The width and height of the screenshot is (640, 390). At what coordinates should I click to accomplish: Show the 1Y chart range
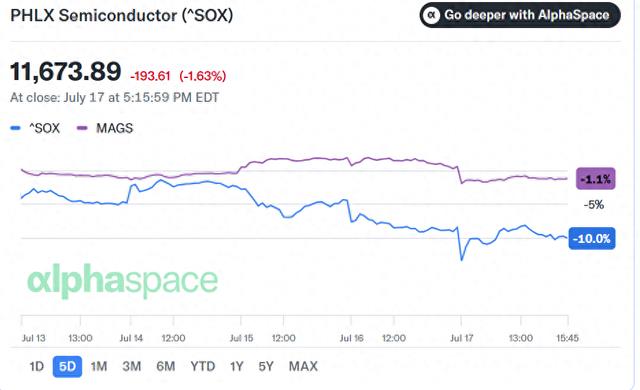pyautogui.click(x=237, y=366)
